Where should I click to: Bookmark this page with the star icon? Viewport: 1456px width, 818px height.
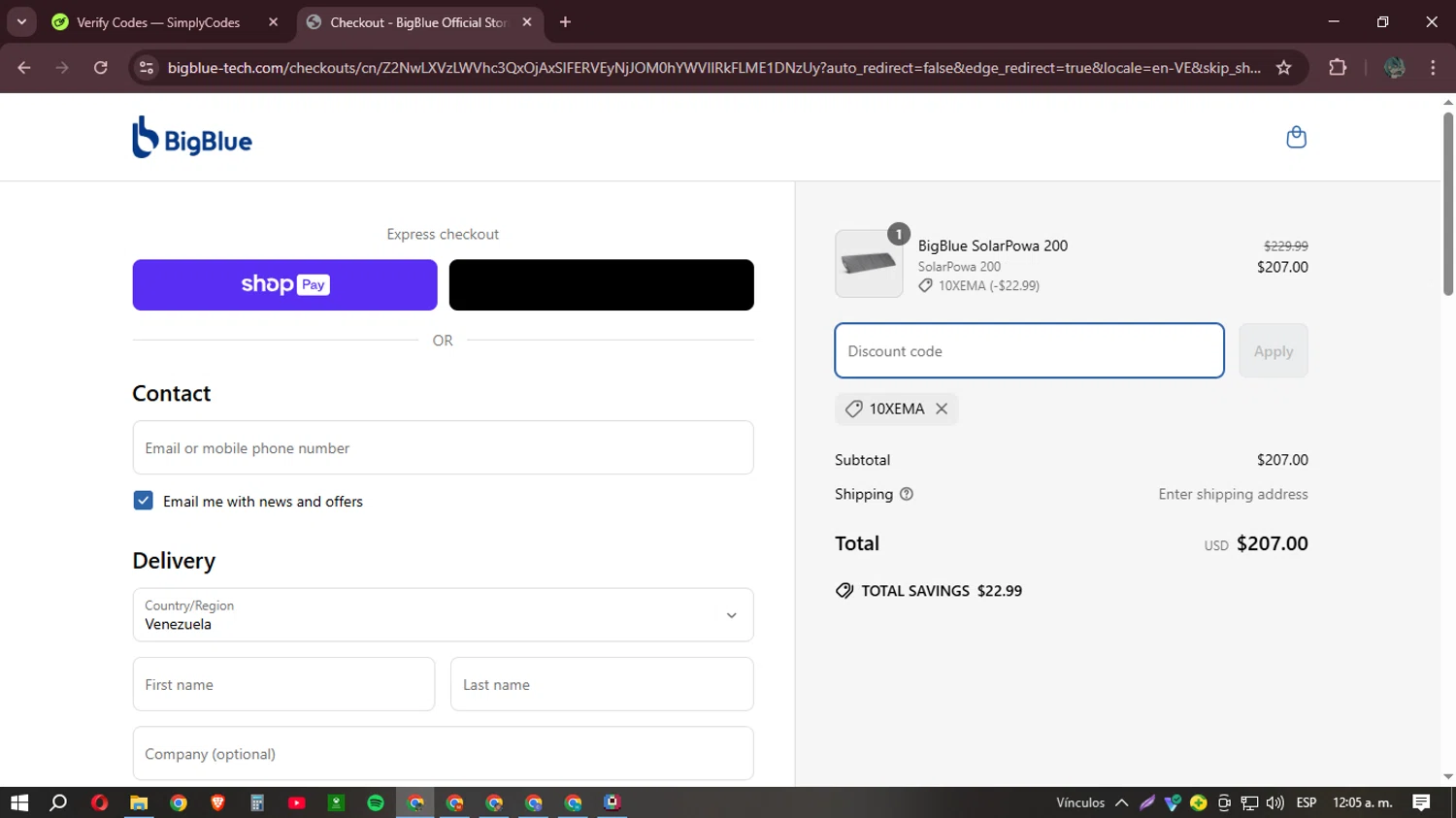click(x=1284, y=67)
